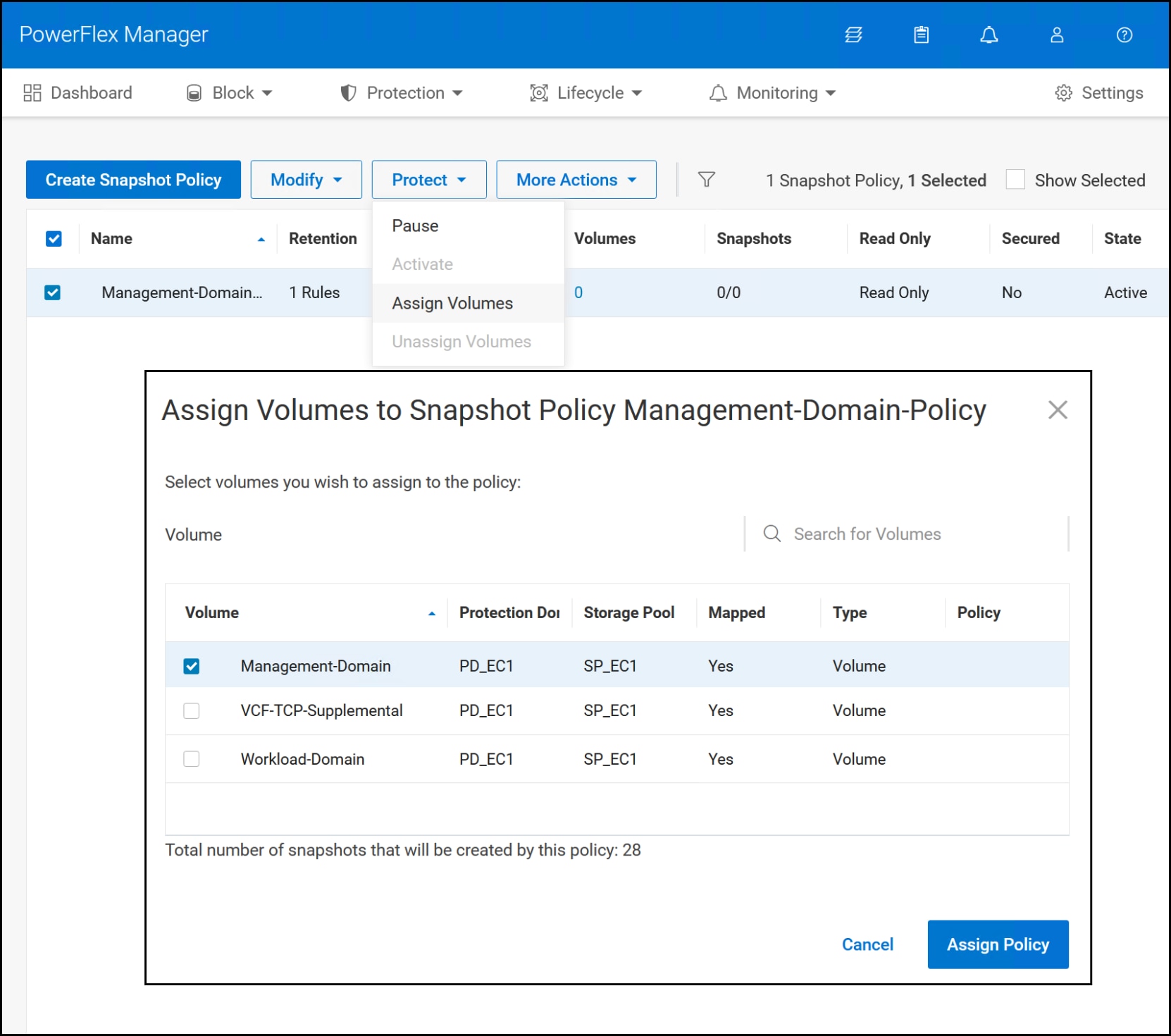Open the jobs stack icon in header

(853, 35)
